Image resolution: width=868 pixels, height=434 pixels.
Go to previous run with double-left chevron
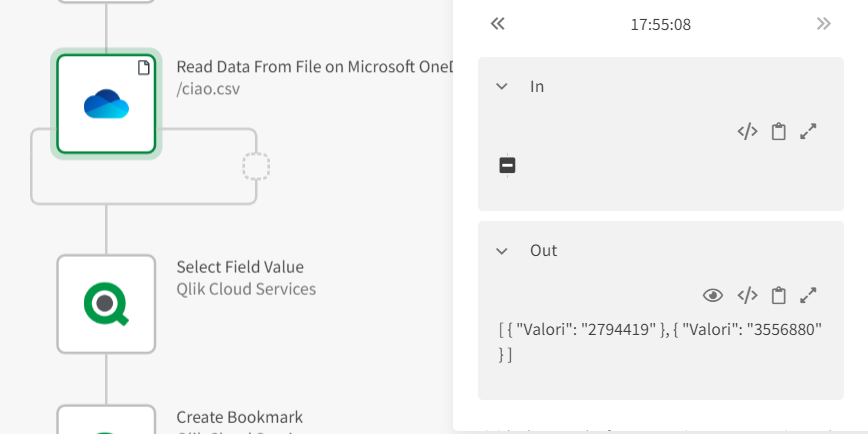[x=497, y=24]
